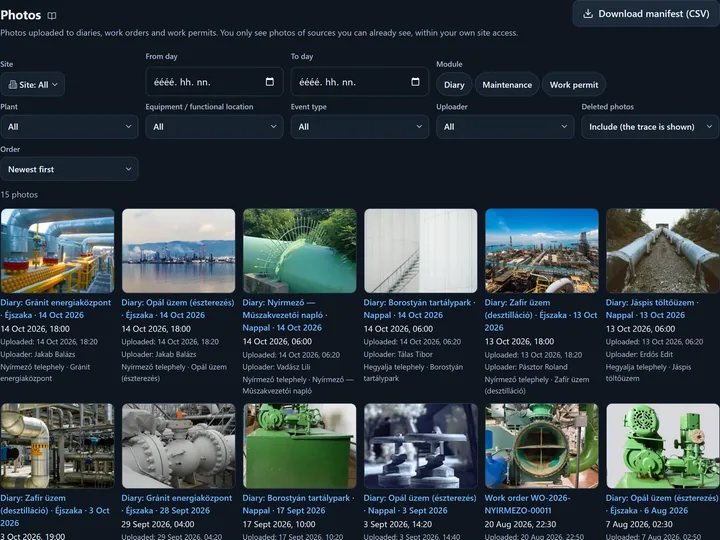Open the Opál üzem 6 Aug green pump thumbnail
Screen dimensions: 720x540
(x=663, y=446)
